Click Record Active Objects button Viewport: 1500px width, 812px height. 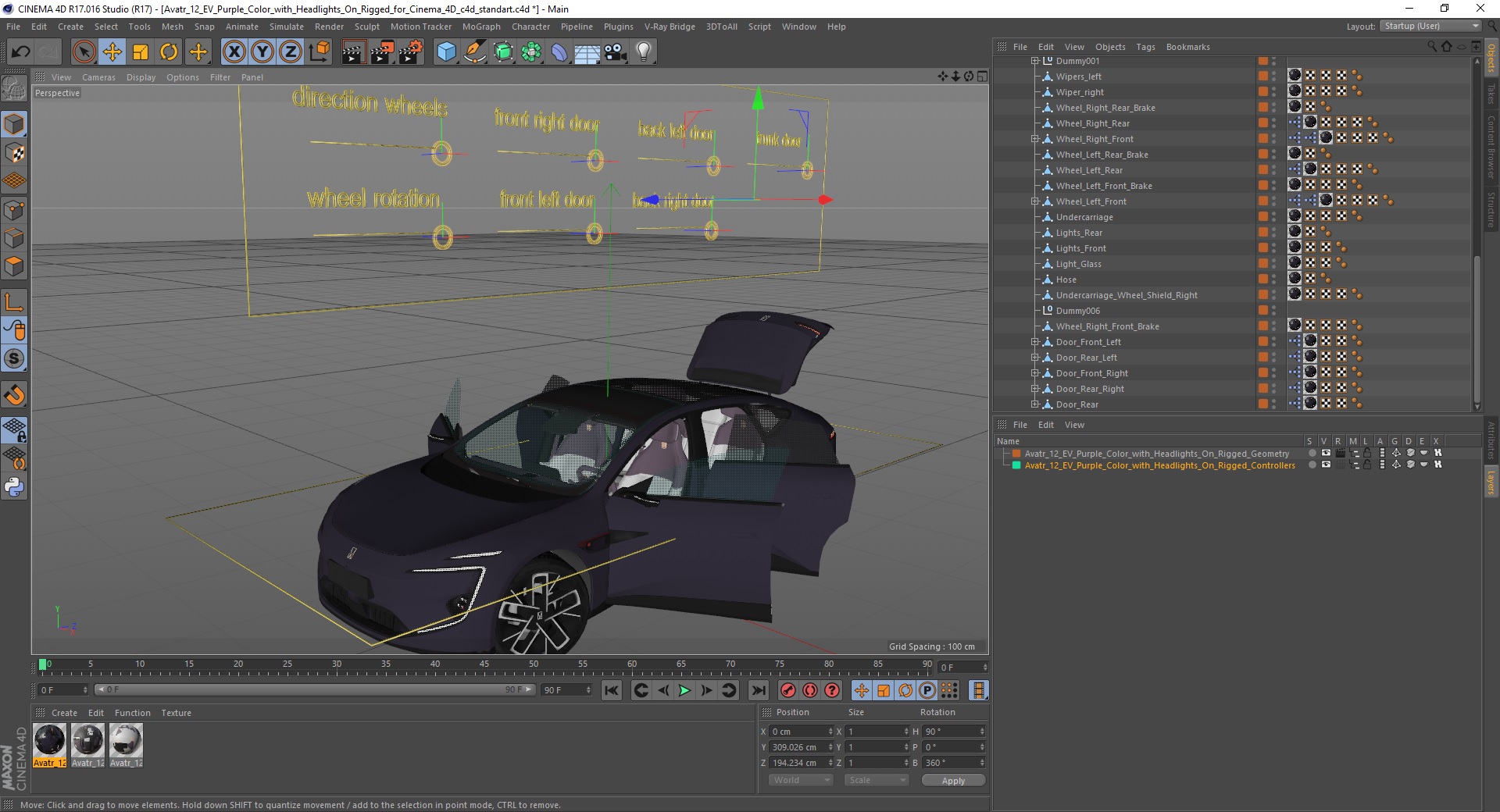pyautogui.click(x=787, y=690)
